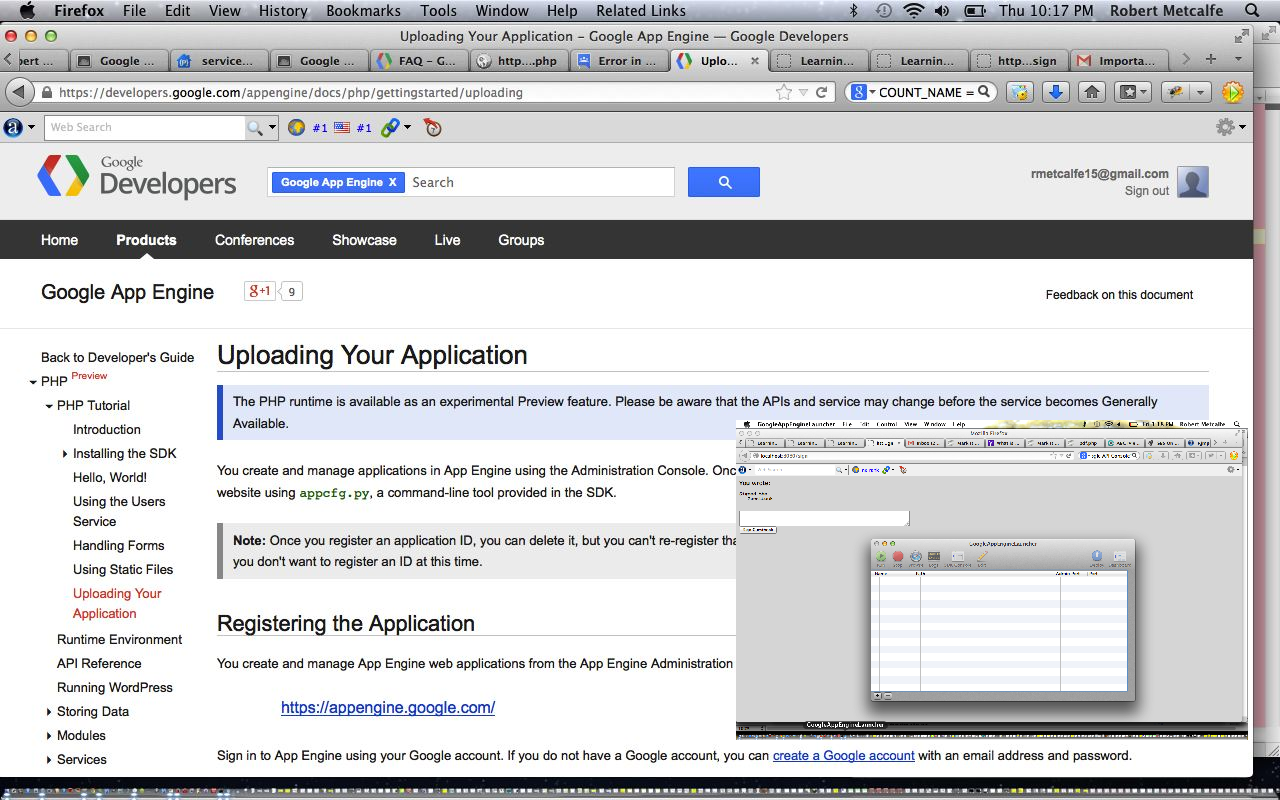Open the Showcase navigation tab
This screenshot has width=1280, height=800.
click(x=364, y=240)
